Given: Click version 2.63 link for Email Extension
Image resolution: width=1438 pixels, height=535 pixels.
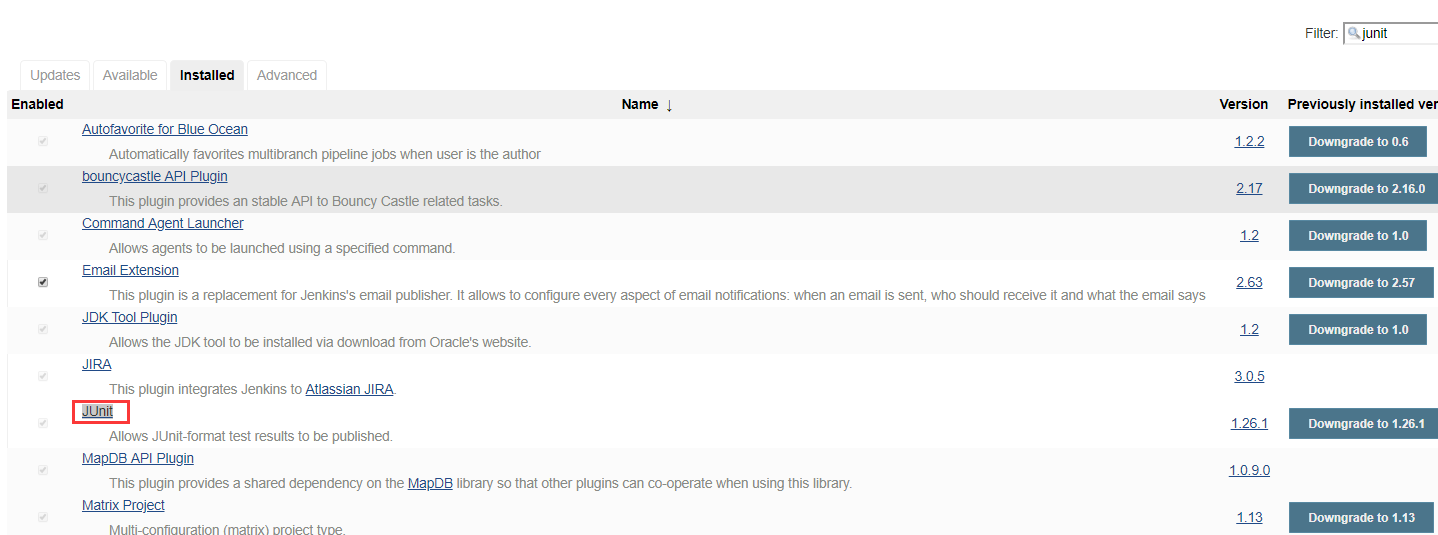Looking at the screenshot, I should coord(1249,282).
